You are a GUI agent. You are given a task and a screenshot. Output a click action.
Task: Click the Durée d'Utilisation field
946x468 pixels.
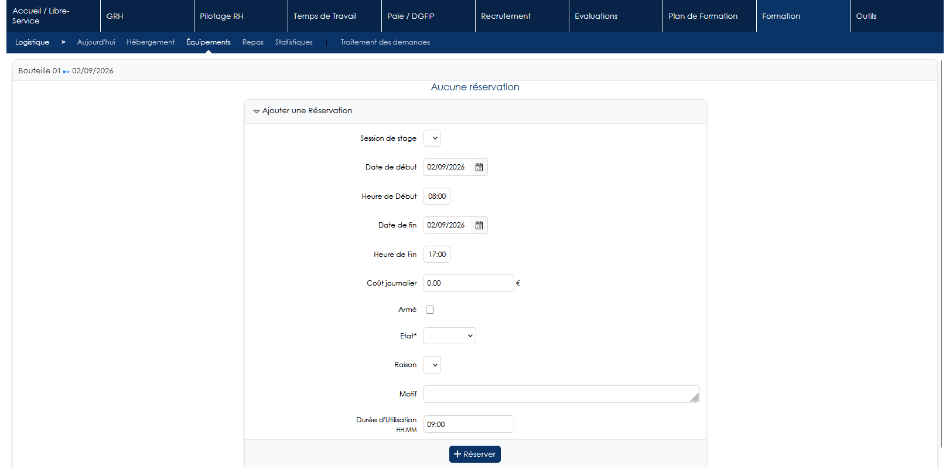tap(469, 424)
